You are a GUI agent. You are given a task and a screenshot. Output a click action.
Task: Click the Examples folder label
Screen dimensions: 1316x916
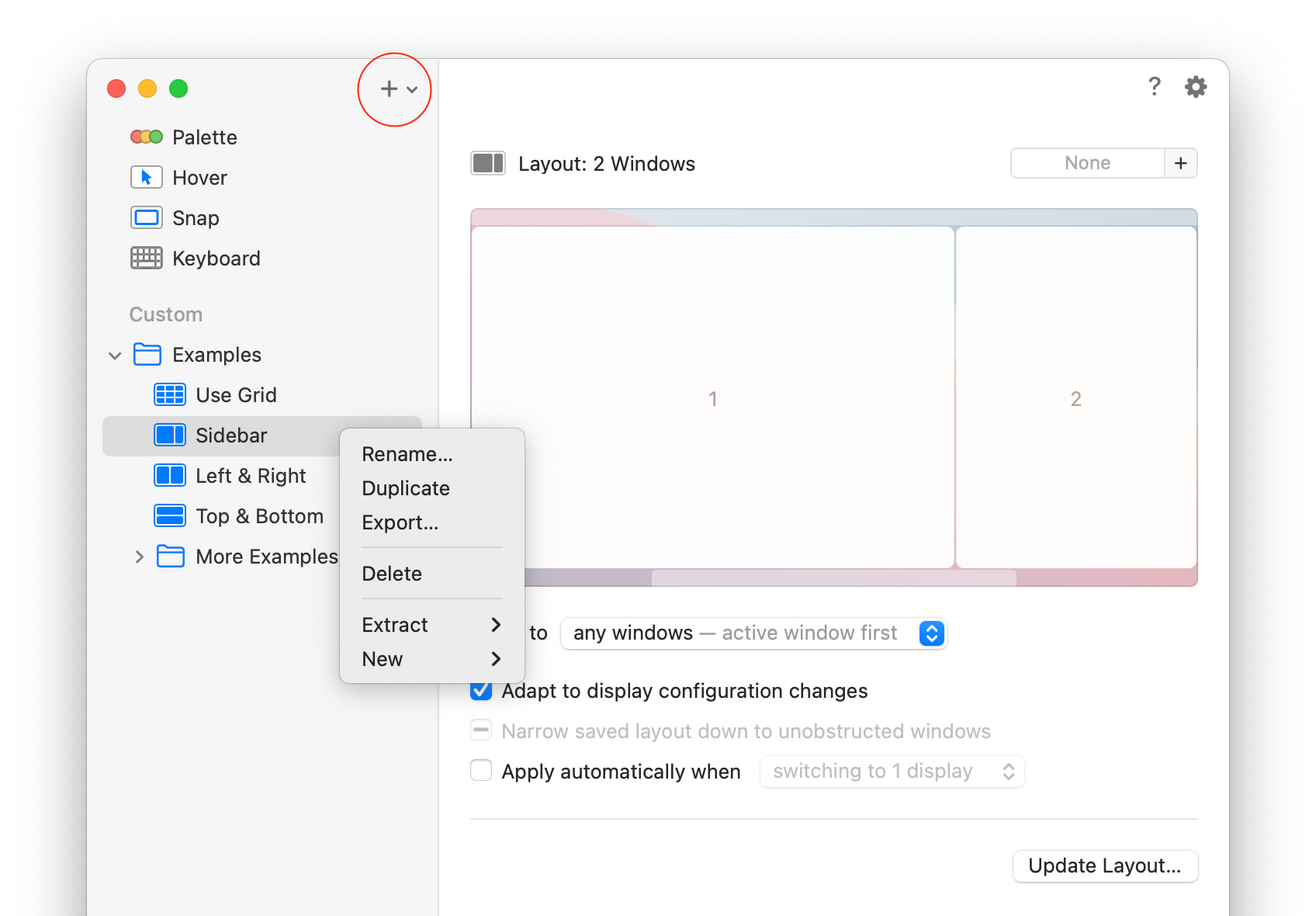point(216,355)
